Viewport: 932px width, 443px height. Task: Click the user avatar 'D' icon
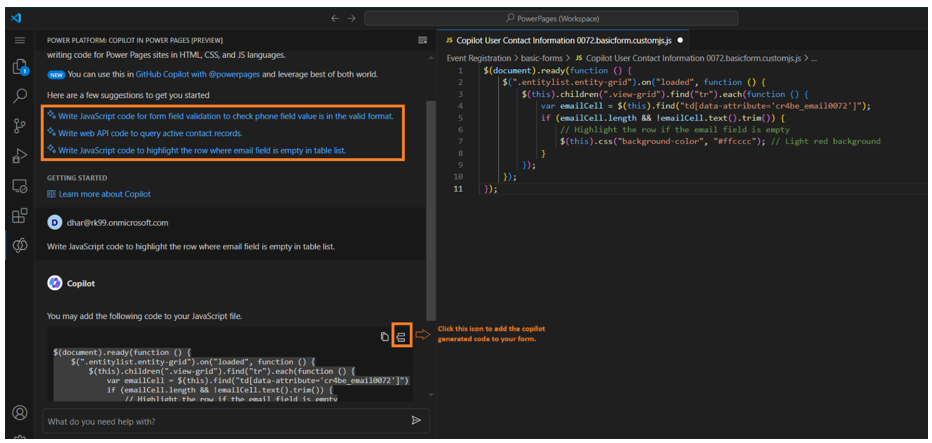[54, 223]
